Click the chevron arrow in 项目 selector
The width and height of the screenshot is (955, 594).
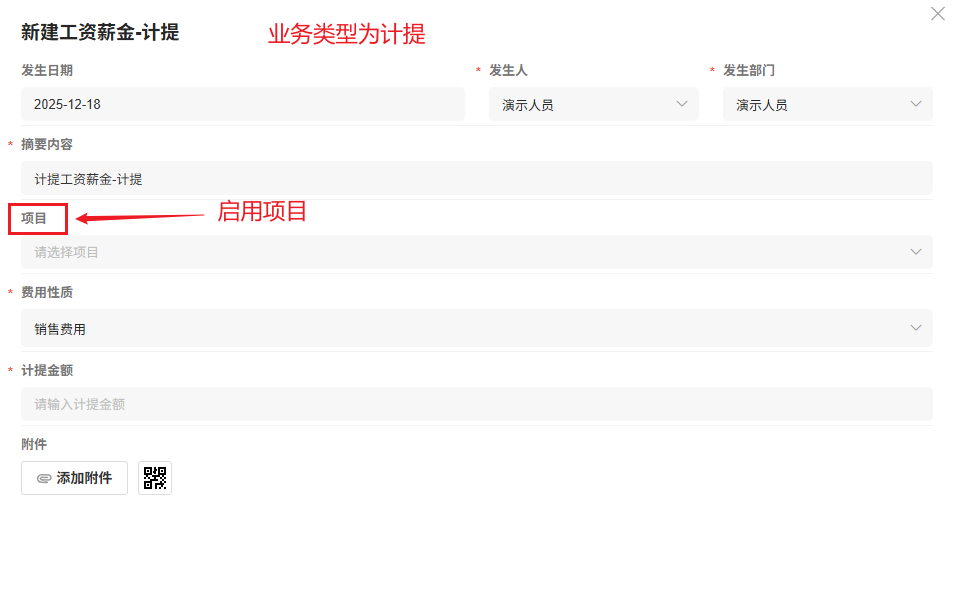[x=916, y=252]
